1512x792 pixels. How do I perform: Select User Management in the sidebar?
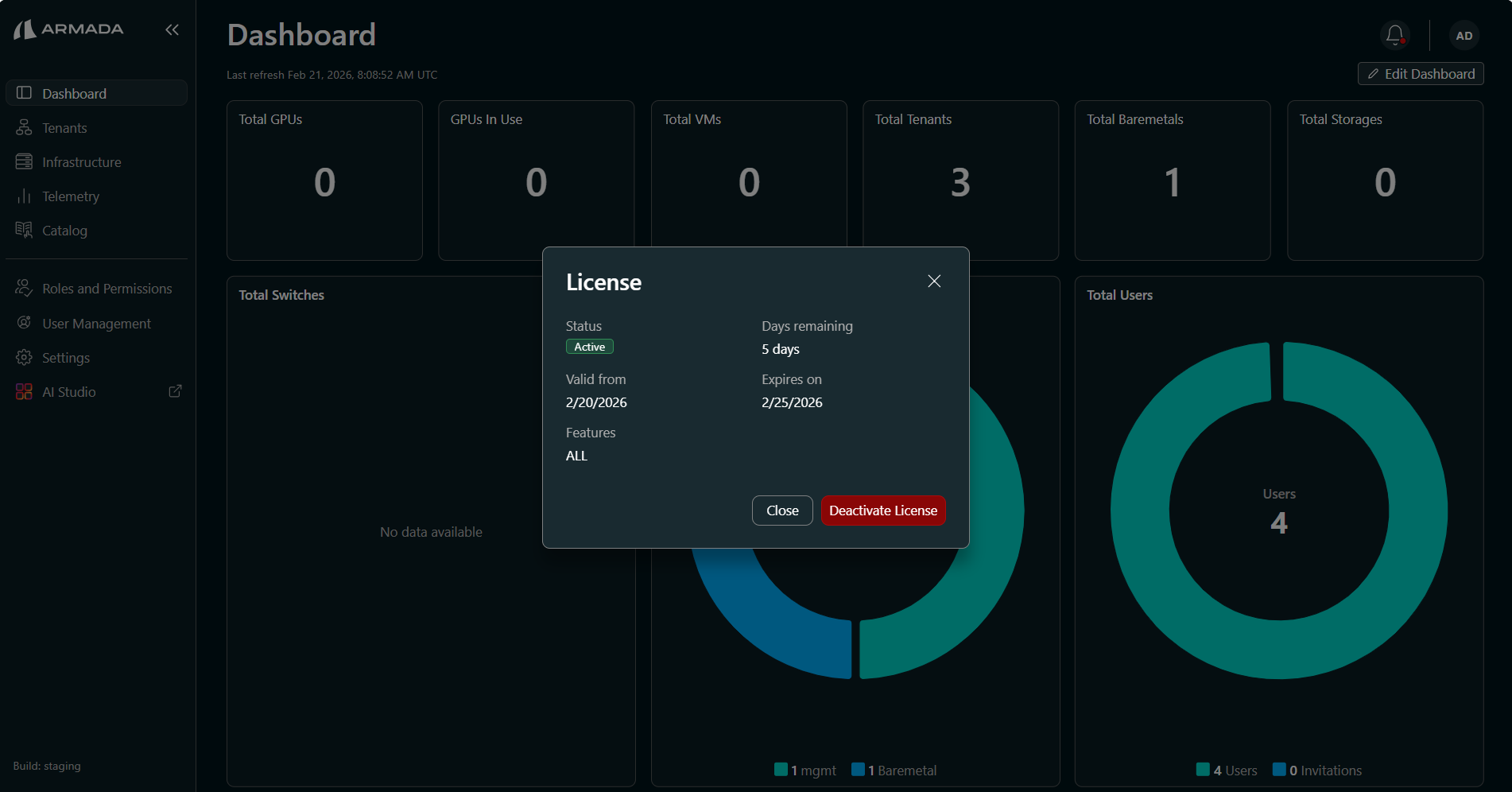click(x=96, y=323)
